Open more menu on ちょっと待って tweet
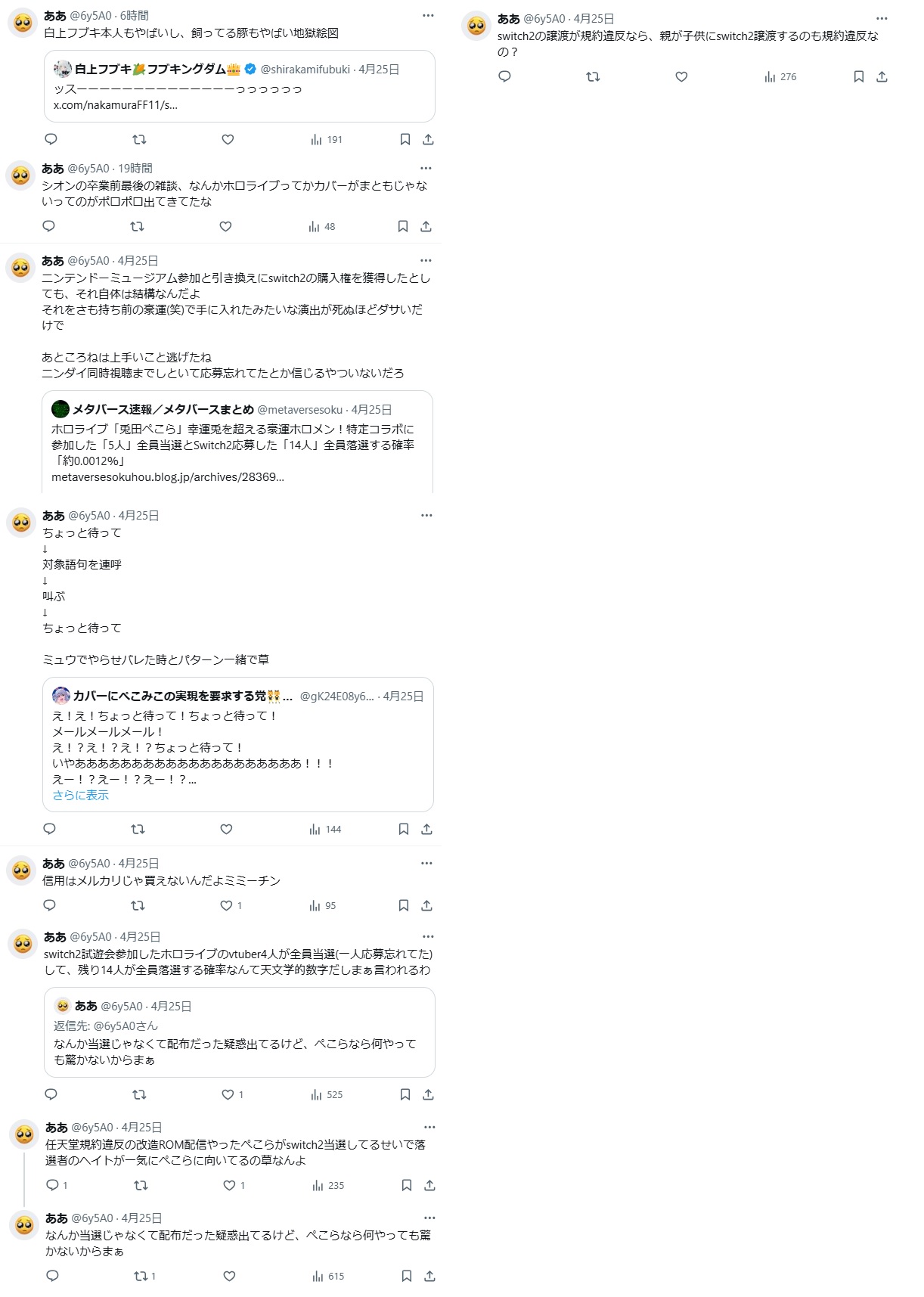The image size is (924, 1297). coord(426,515)
